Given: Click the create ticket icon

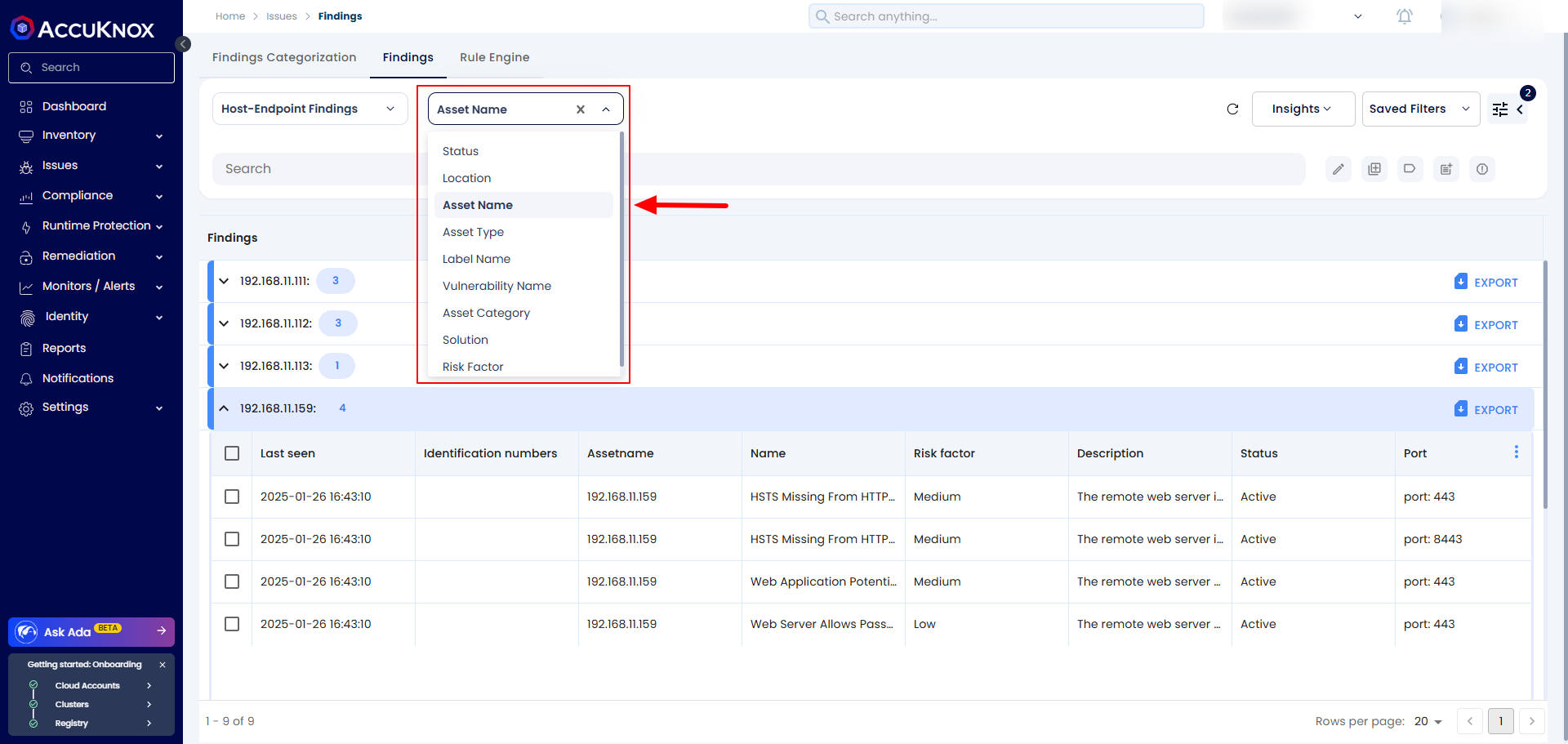Looking at the screenshot, I should 1446,169.
